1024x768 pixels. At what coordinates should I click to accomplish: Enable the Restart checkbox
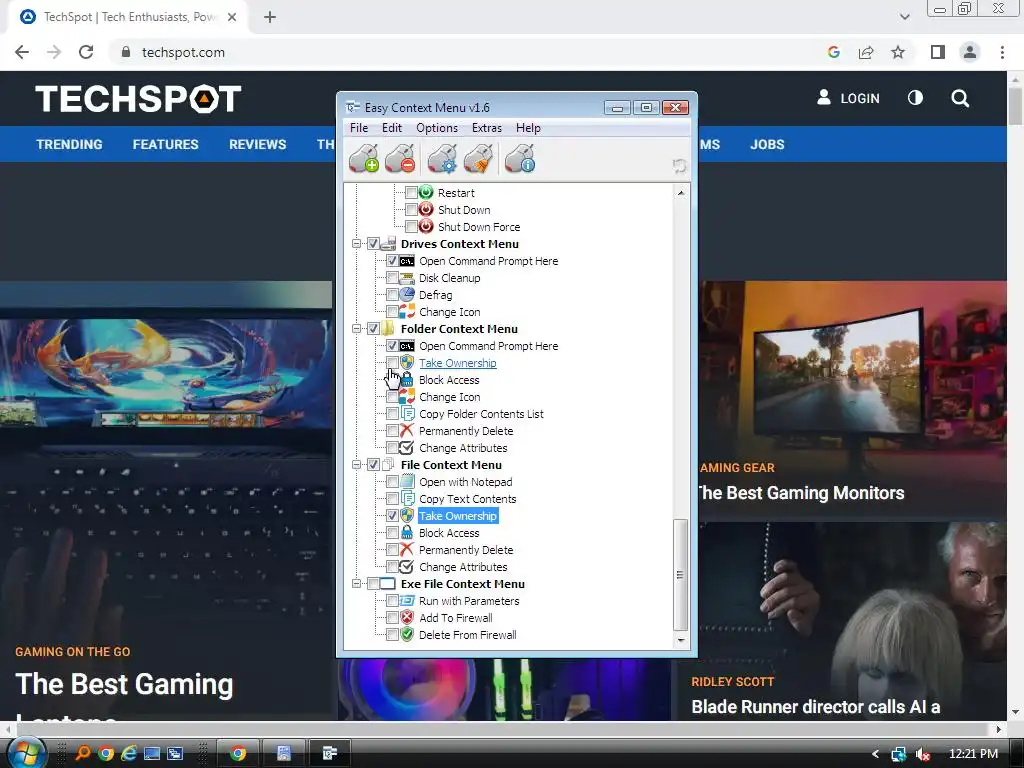click(411, 193)
